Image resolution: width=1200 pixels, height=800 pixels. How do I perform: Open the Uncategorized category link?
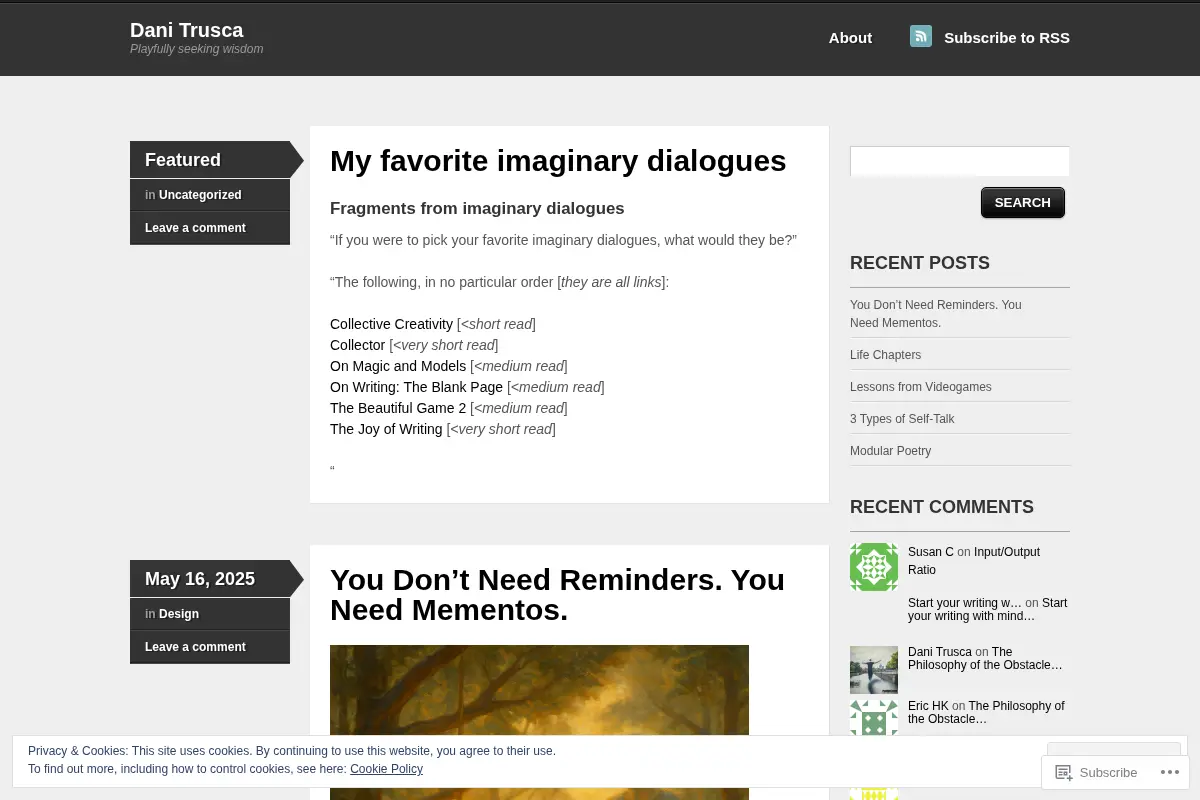(200, 195)
